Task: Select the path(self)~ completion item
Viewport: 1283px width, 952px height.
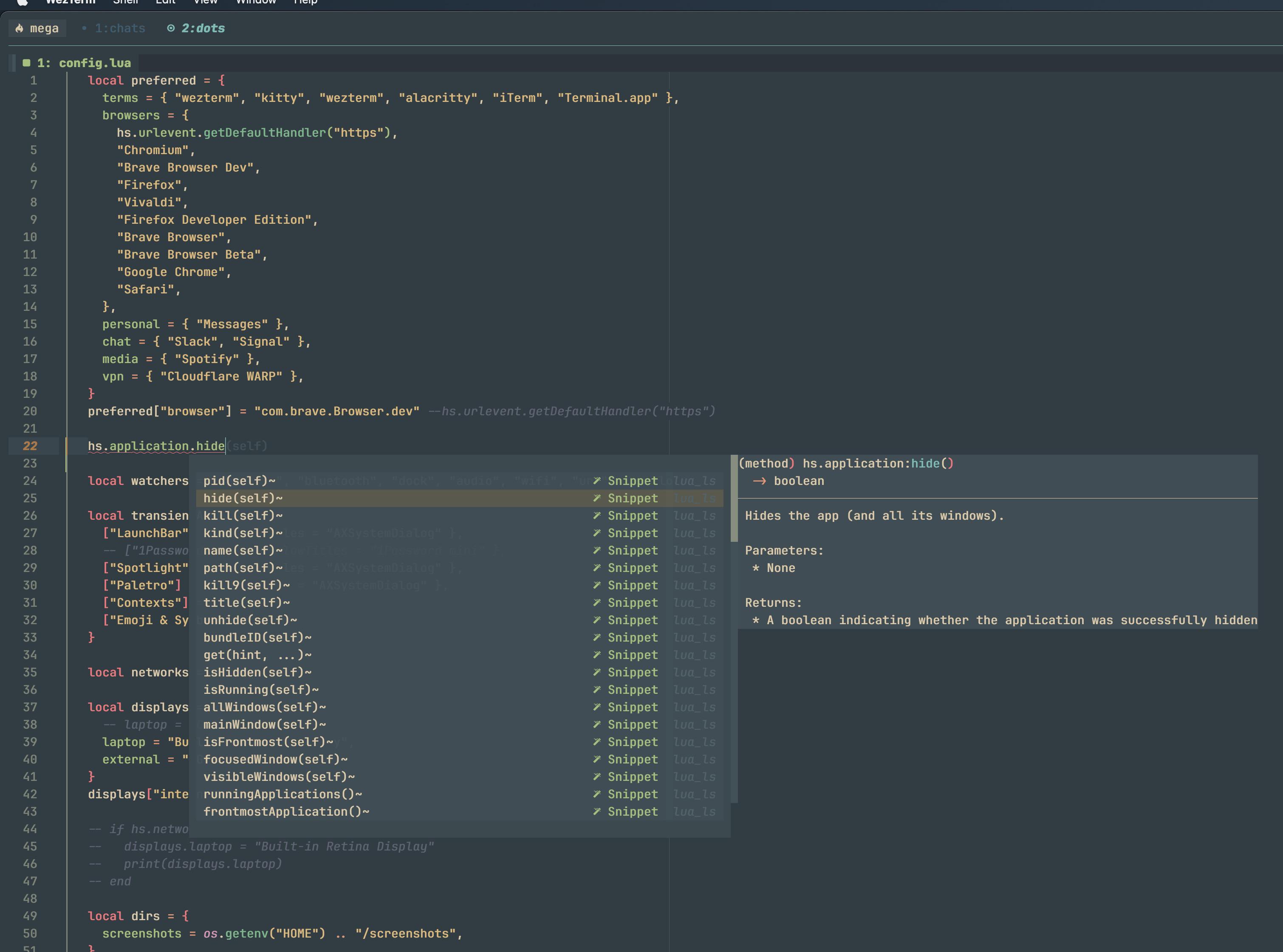Action: [x=460, y=568]
